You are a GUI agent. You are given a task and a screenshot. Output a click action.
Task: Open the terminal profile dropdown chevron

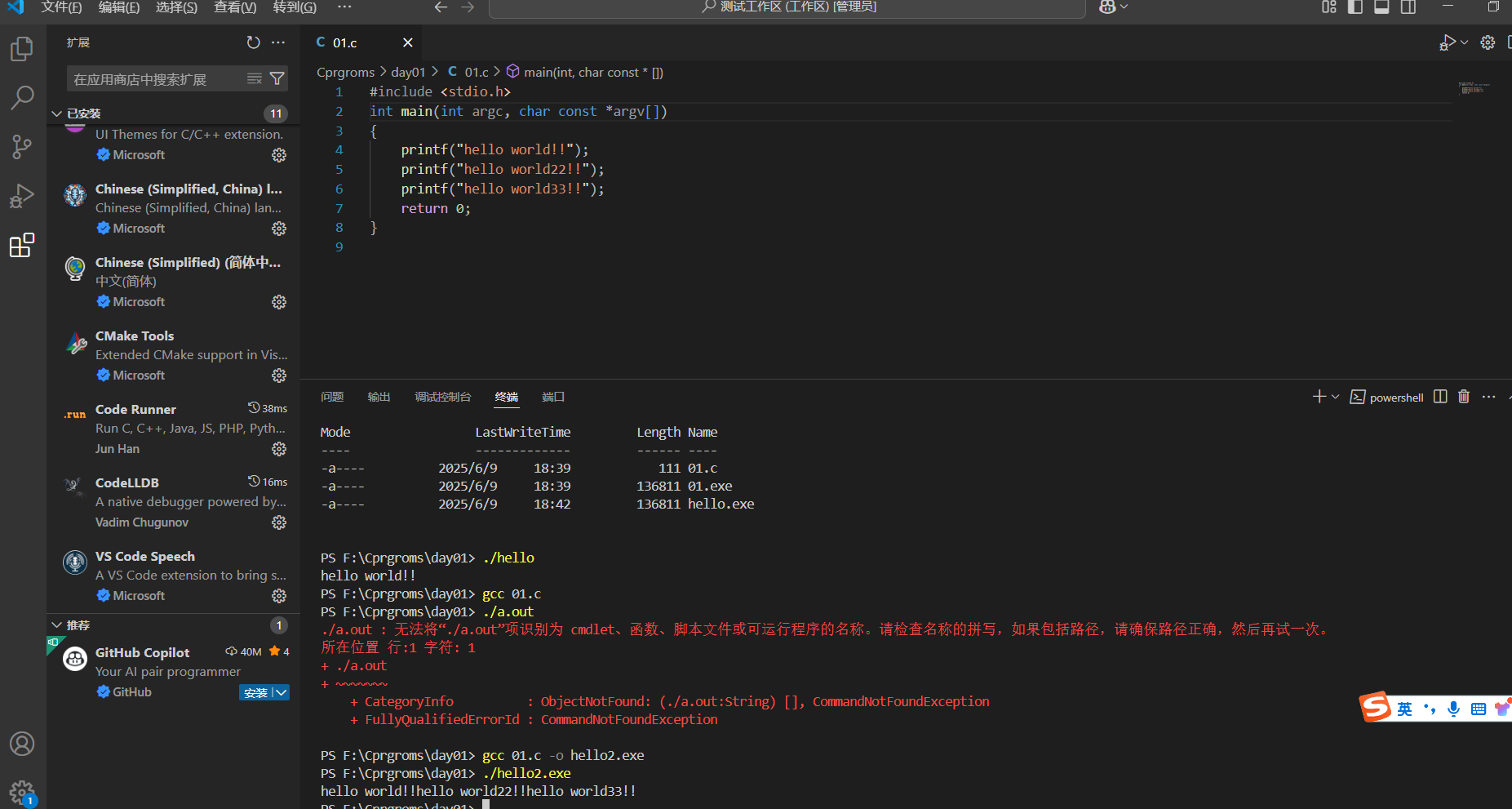(1336, 397)
